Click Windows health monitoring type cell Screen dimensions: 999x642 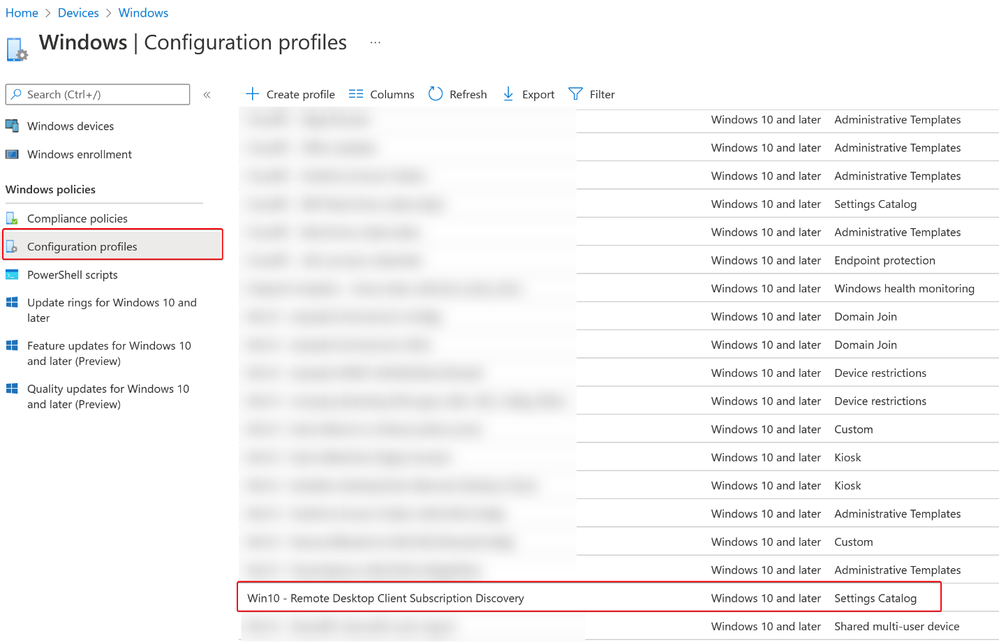coord(905,289)
